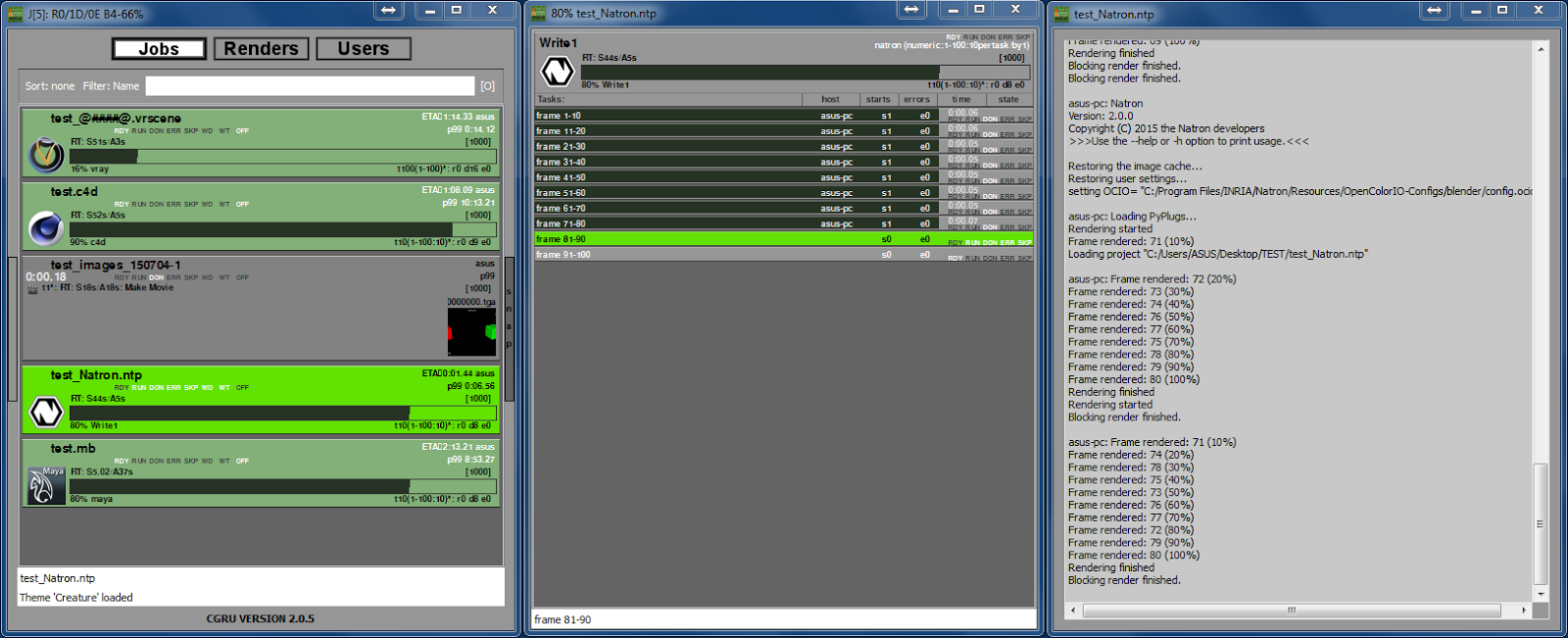
Task: Click the log window horizontal scrollbar thumb
Action: click(x=1292, y=610)
